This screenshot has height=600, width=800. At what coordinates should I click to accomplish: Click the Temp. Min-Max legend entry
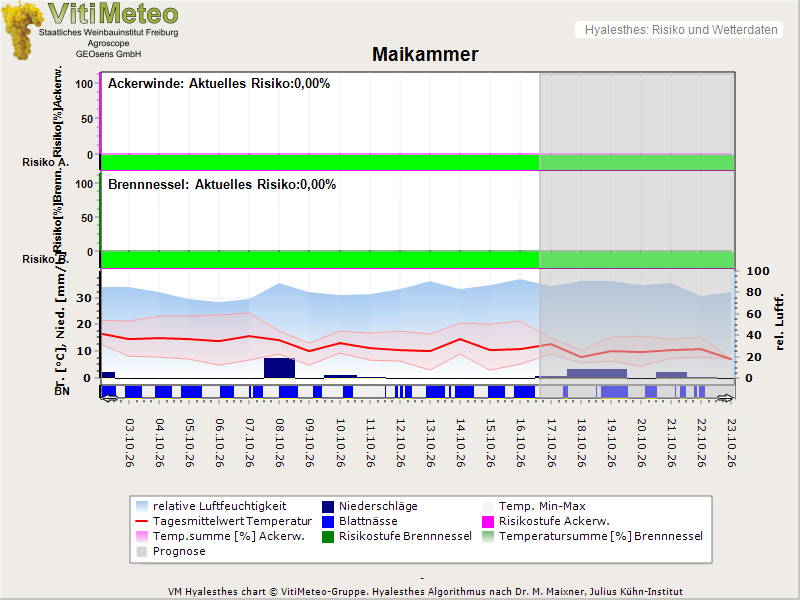coord(534,507)
